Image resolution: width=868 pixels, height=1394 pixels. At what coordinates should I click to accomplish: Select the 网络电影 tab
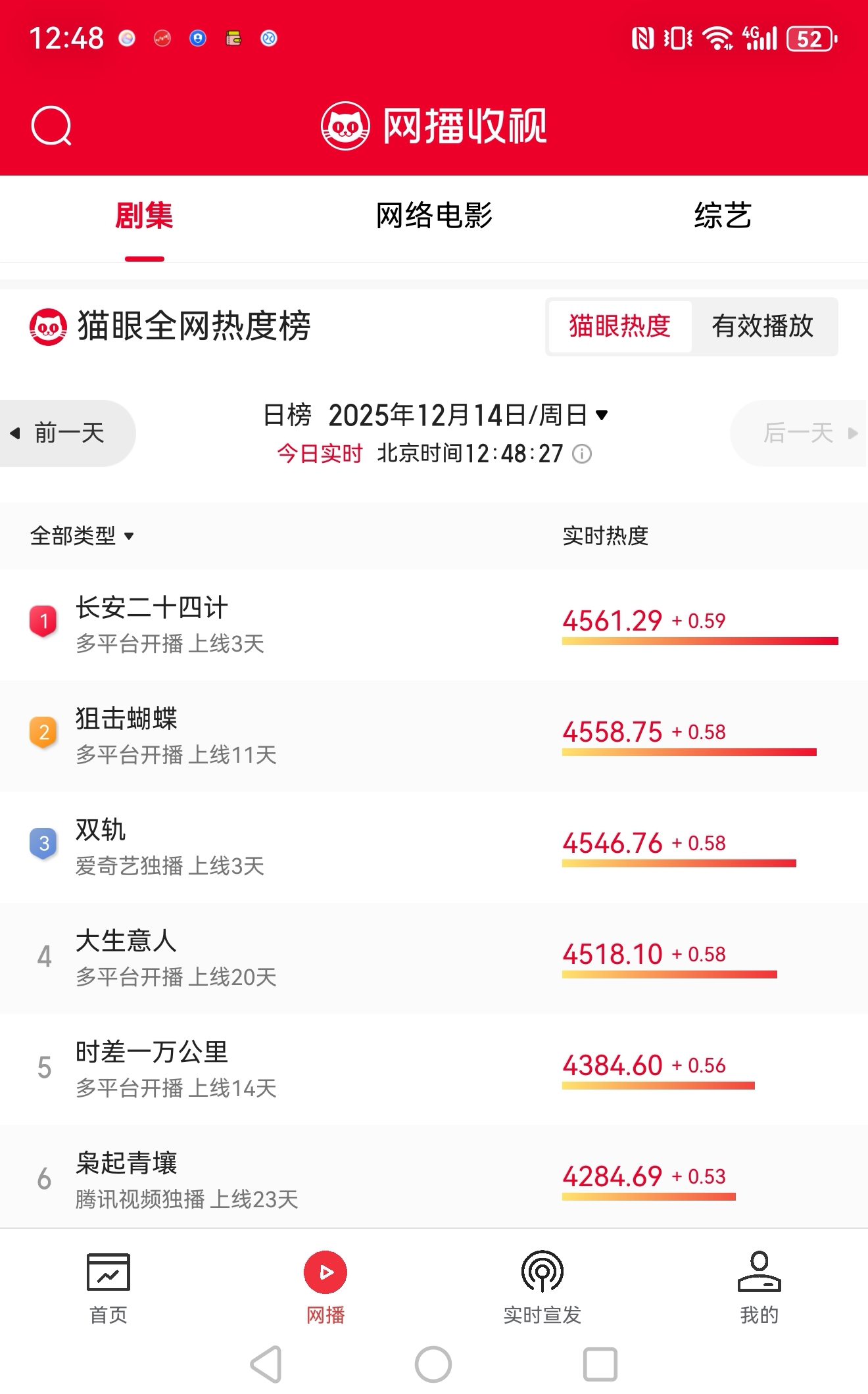click(434, 216)
